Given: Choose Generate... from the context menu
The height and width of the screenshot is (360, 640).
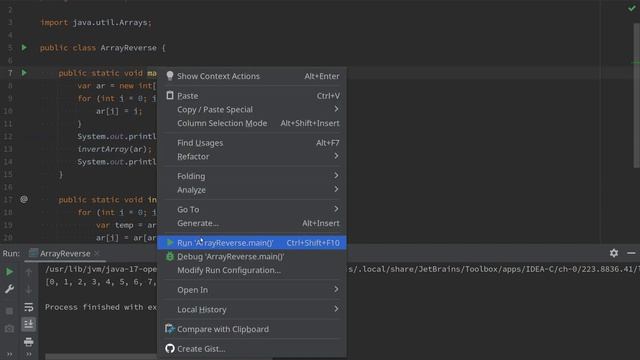Looking at the screenshot, I should [x=252, y=223].
